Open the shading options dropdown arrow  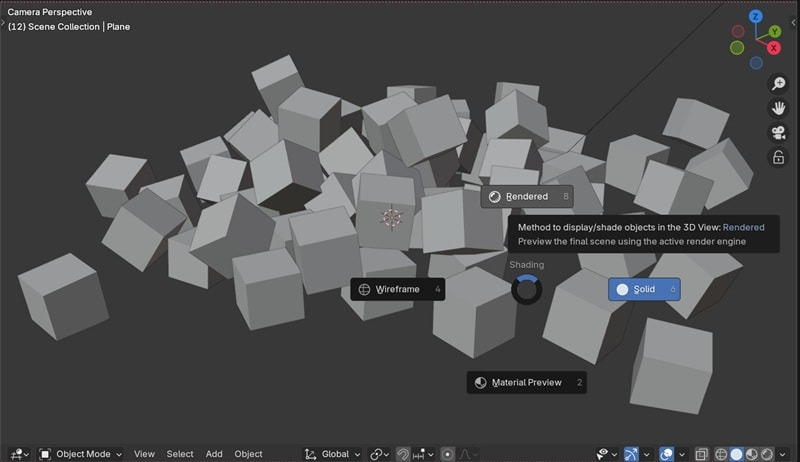(782, 454)
